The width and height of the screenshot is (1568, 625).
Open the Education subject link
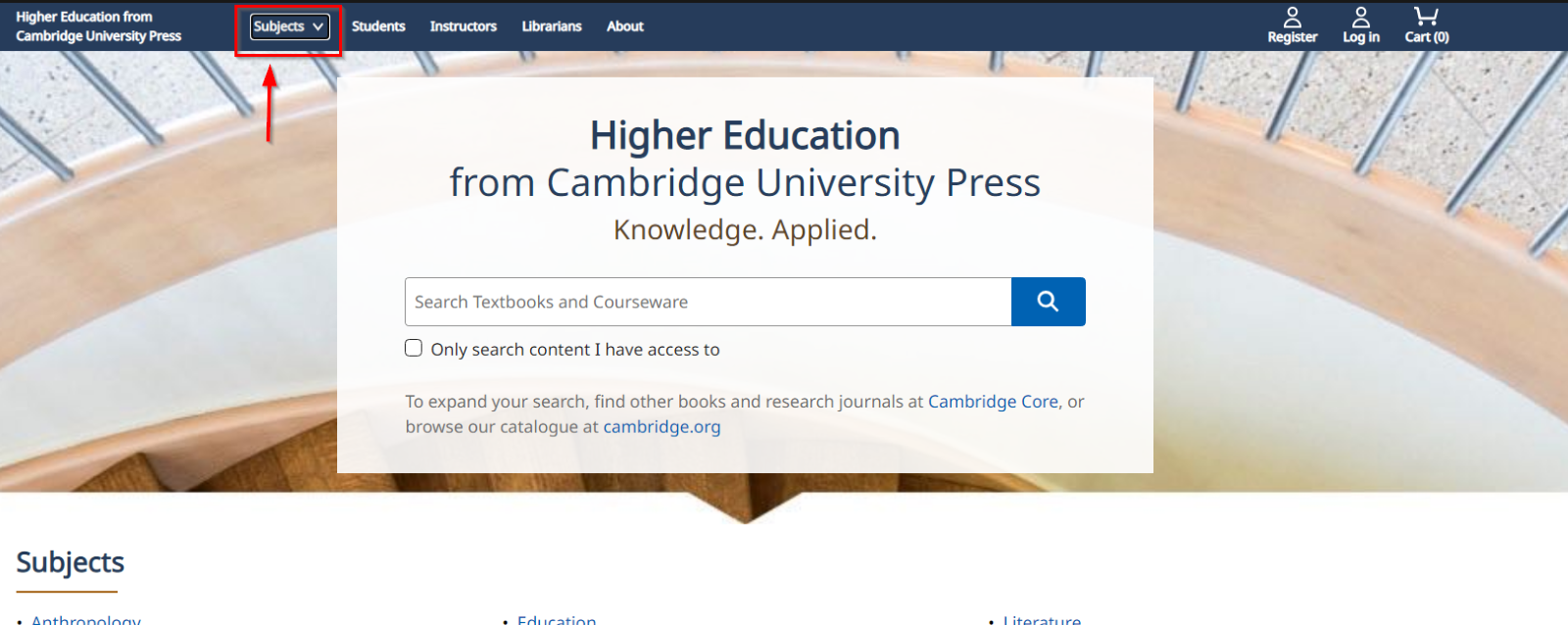click(x=557, y=619)
